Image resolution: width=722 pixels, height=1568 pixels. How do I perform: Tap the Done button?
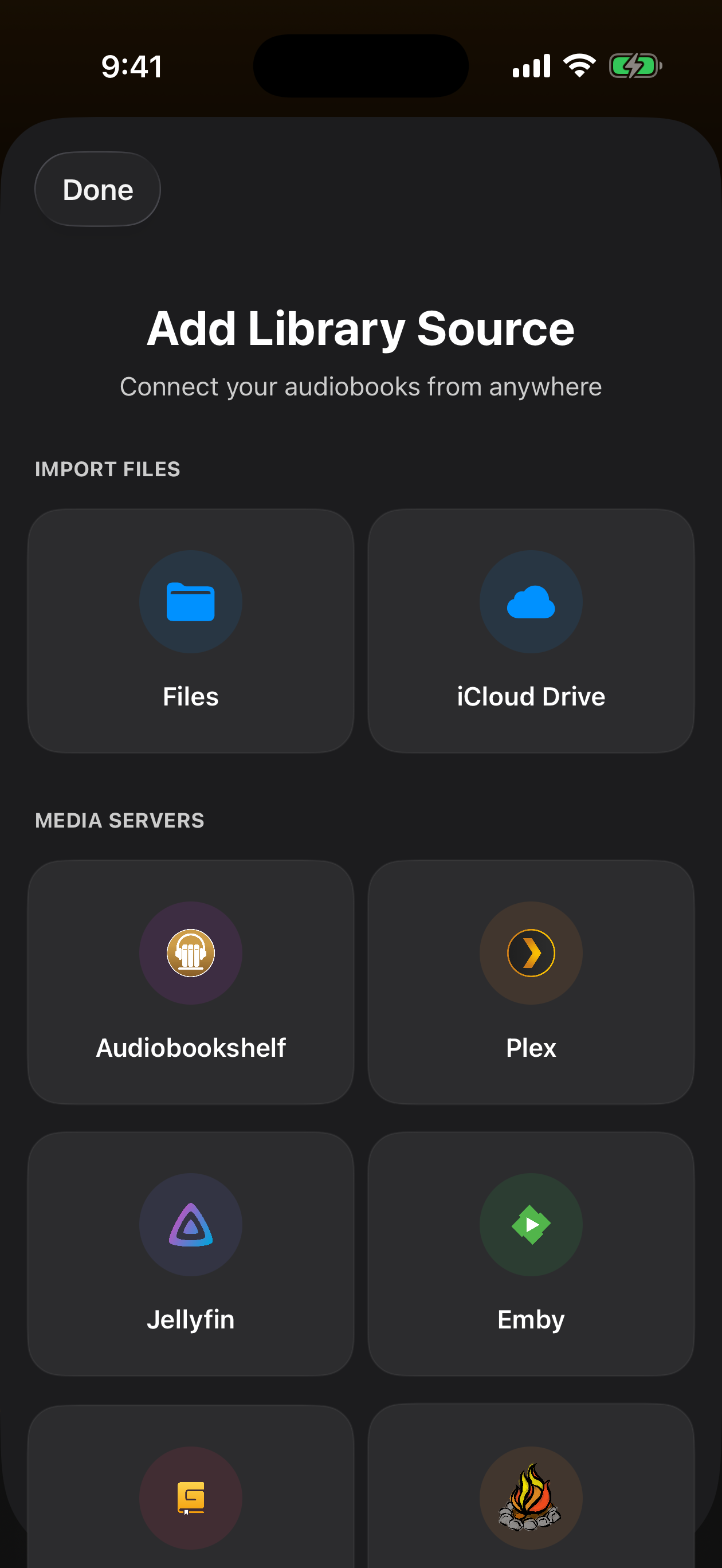coord(97,189)
